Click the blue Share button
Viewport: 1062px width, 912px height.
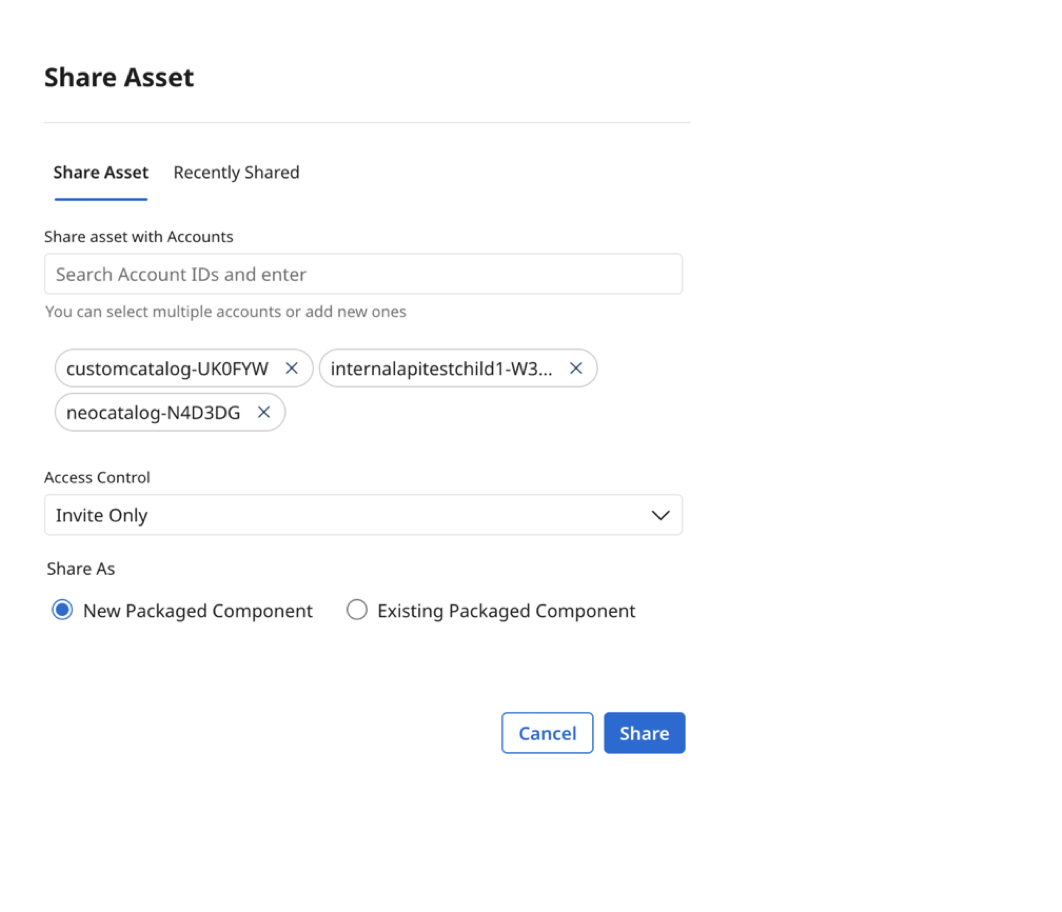coord(645,733)
